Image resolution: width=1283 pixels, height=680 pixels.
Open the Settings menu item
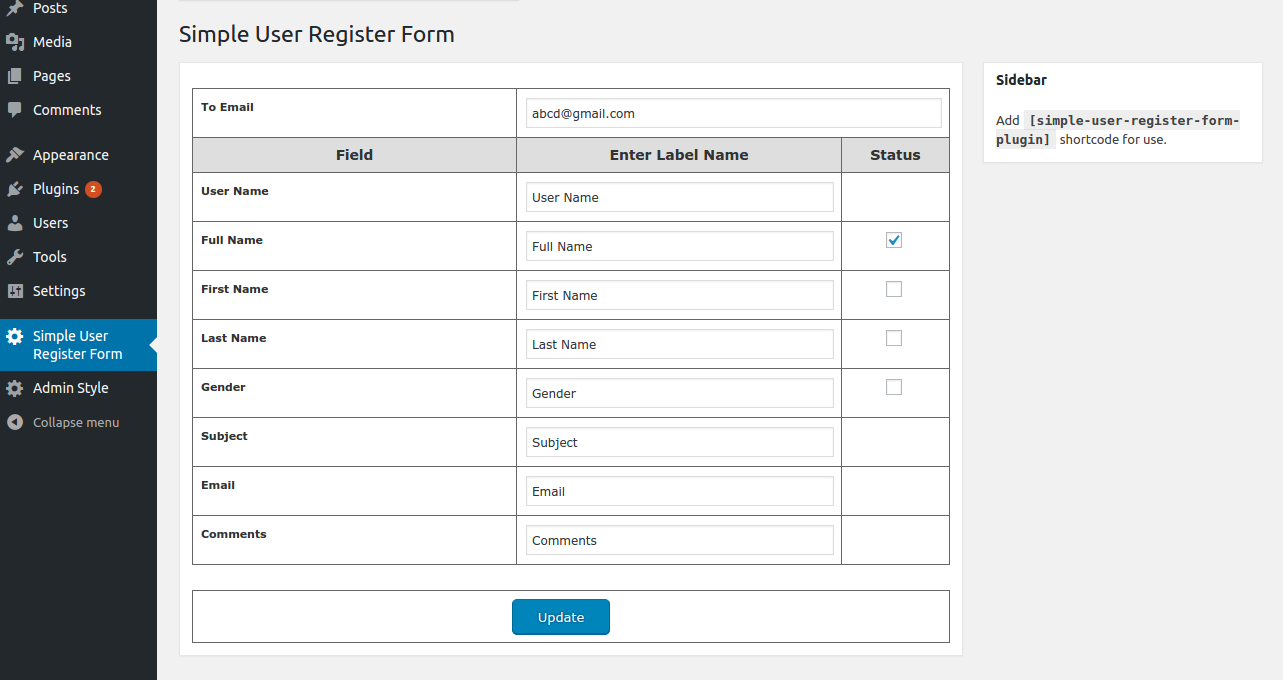click(60, 290)
